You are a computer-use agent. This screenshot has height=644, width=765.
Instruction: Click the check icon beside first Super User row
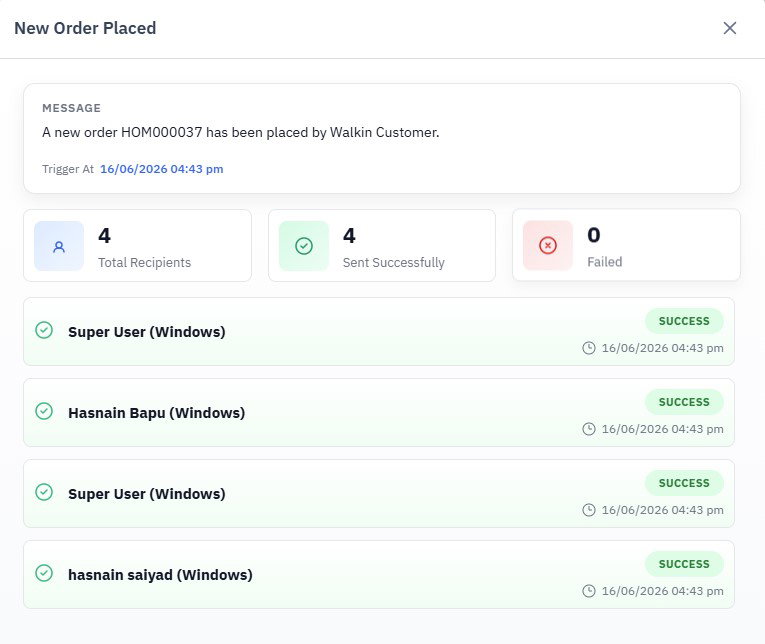(44, 330)
